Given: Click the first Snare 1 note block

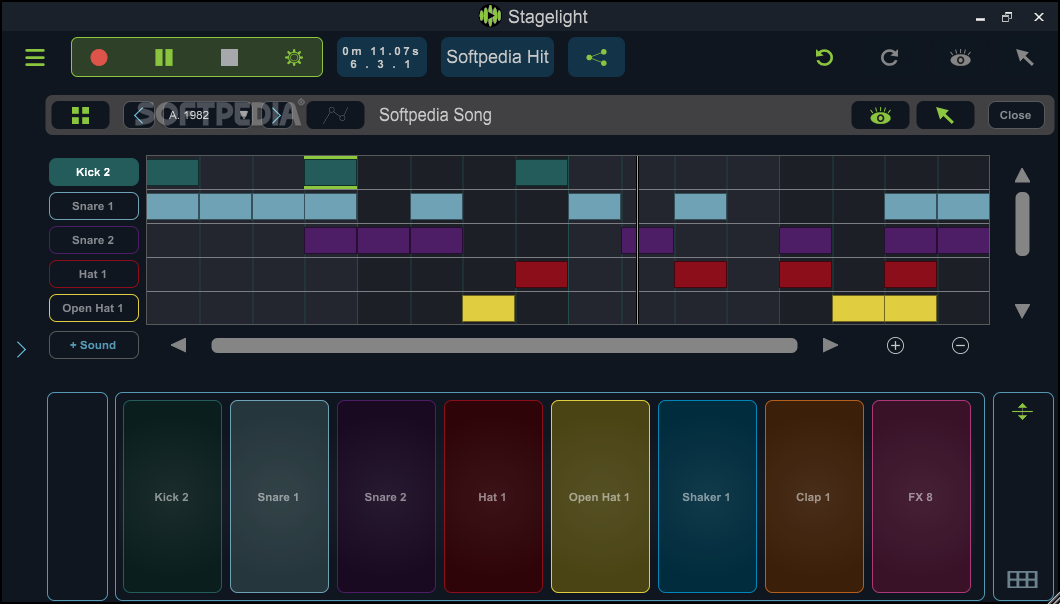Looking at the screenshot, I should coord(172,206).
